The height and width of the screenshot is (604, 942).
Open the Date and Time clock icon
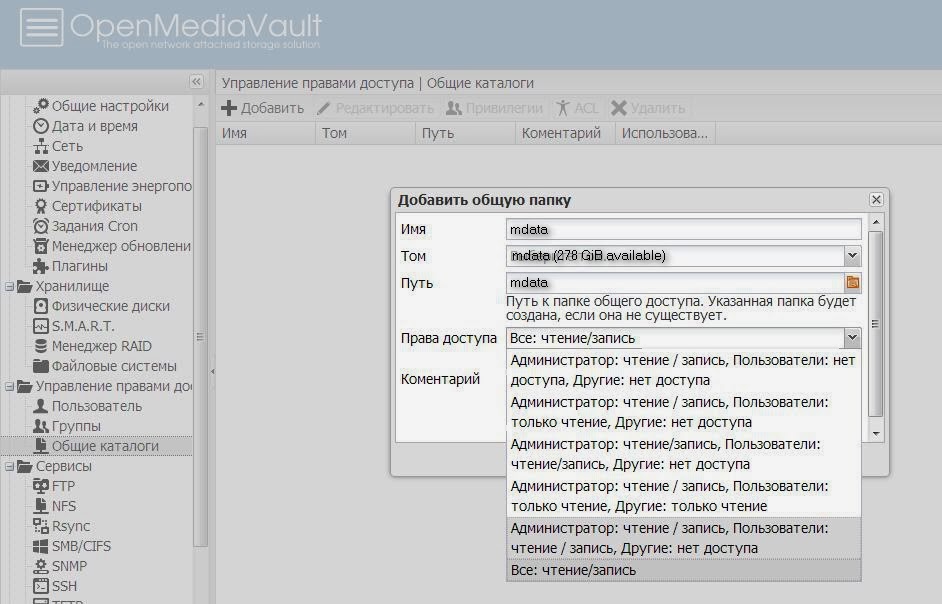click(40, 126)
